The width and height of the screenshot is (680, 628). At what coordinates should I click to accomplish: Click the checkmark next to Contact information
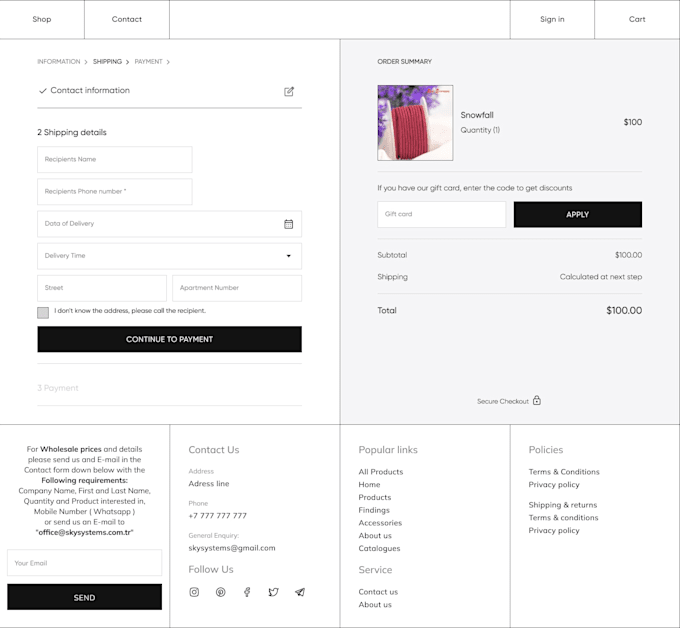42,91
